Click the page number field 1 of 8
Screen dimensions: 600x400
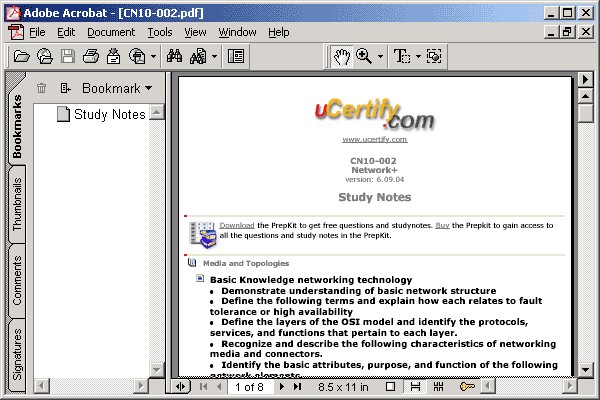pyautogui.click(x=249, y=386)
